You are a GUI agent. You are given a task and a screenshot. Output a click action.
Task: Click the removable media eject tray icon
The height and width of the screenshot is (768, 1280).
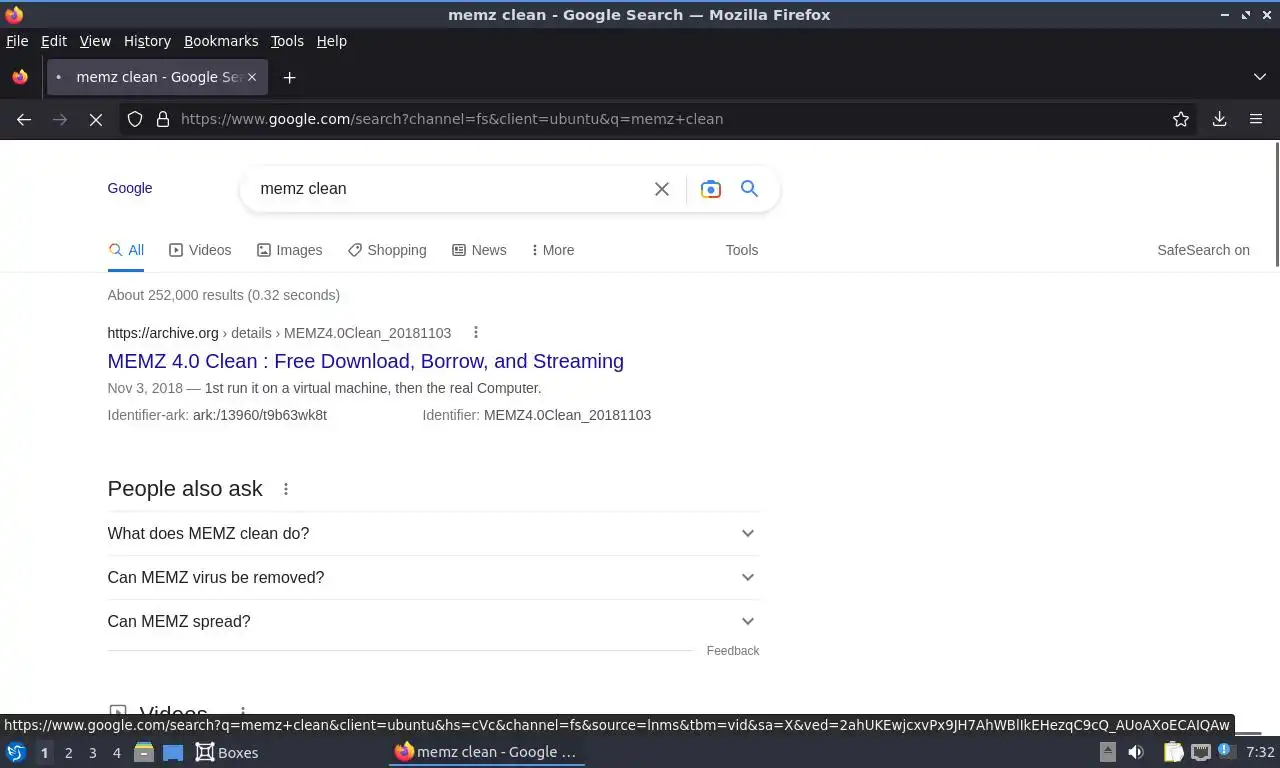[x=1107, y=752]
